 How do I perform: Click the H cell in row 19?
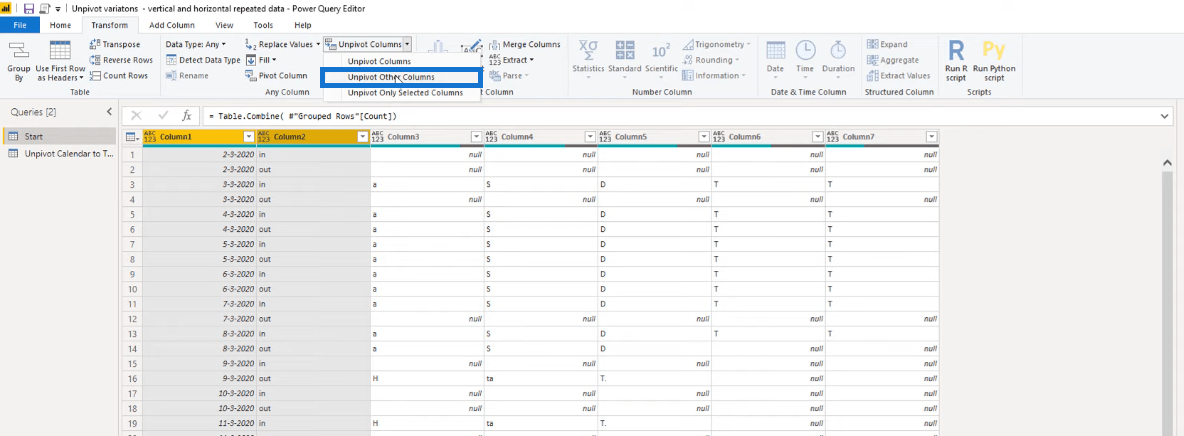tap(427, 421)
